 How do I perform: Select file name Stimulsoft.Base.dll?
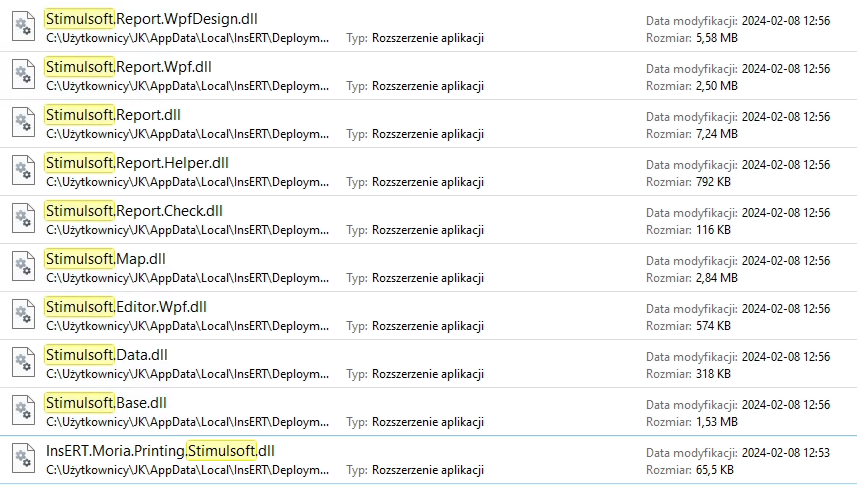[x=106, y=404]
